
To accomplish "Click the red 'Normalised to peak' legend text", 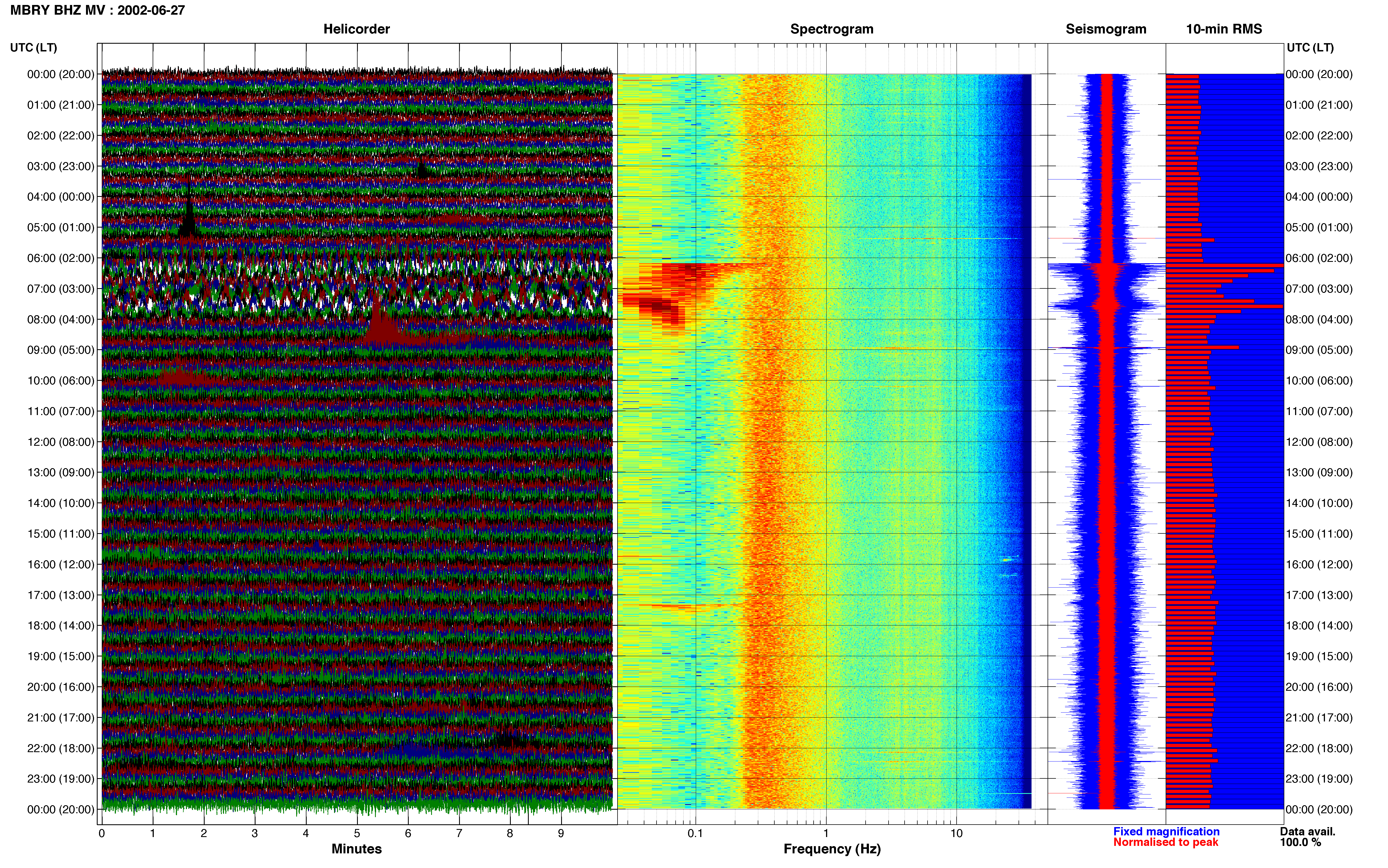I will pyautogui.click(x=1165, y=843).
